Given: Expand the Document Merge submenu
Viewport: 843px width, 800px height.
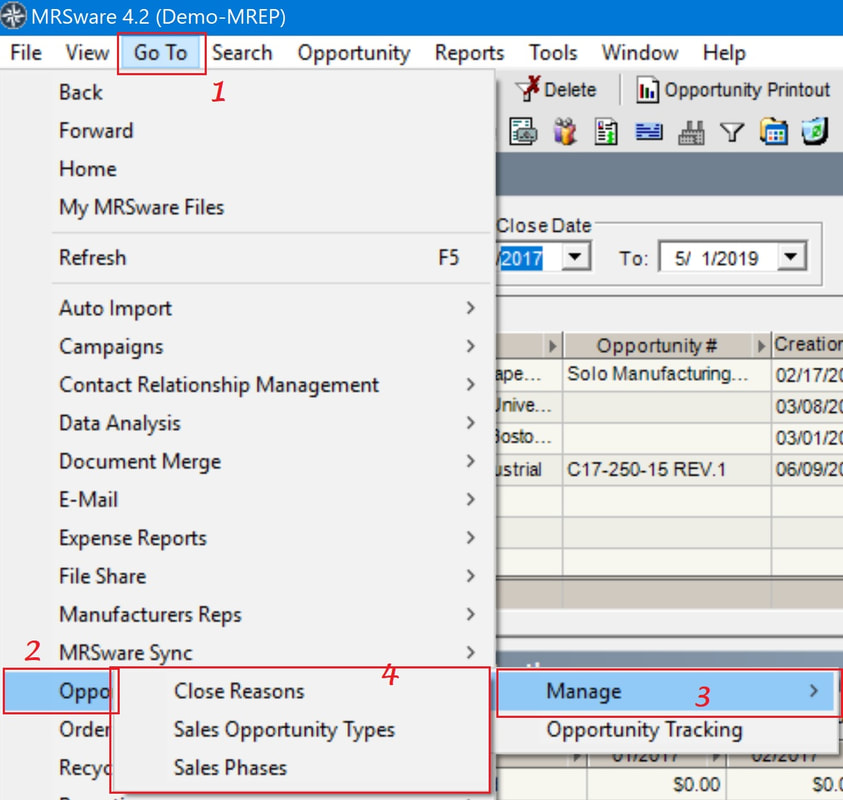Looking at the screenshot, I should click(x=247, y=461).
